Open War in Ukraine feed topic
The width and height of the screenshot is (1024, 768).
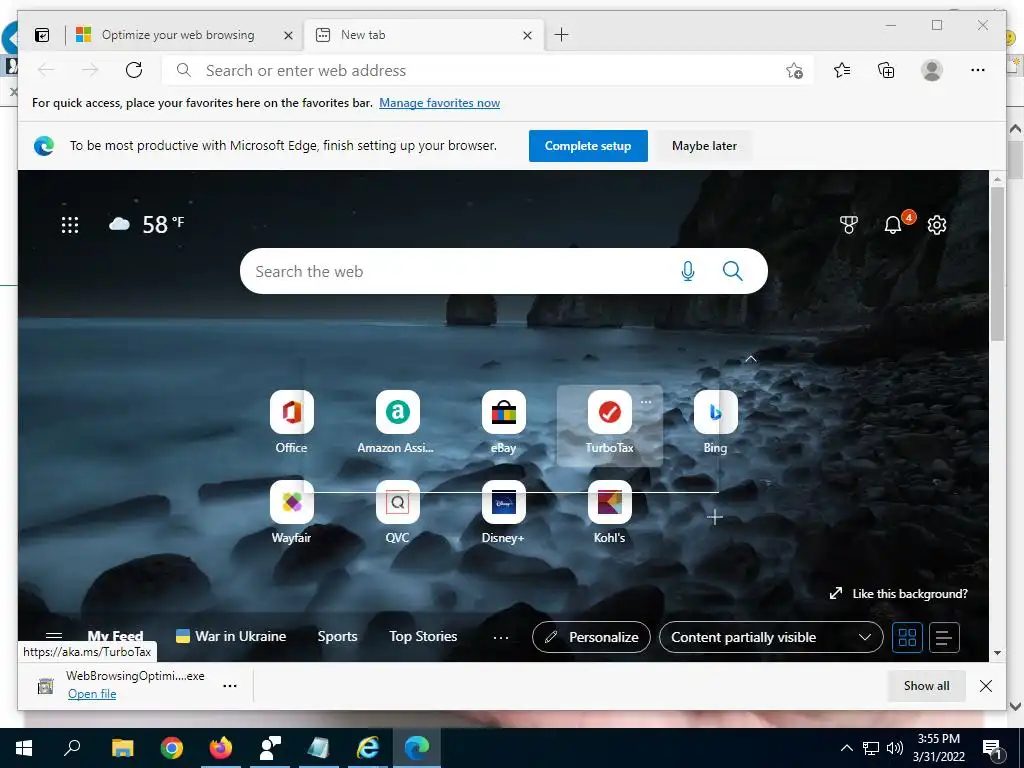tap(231, 636)
